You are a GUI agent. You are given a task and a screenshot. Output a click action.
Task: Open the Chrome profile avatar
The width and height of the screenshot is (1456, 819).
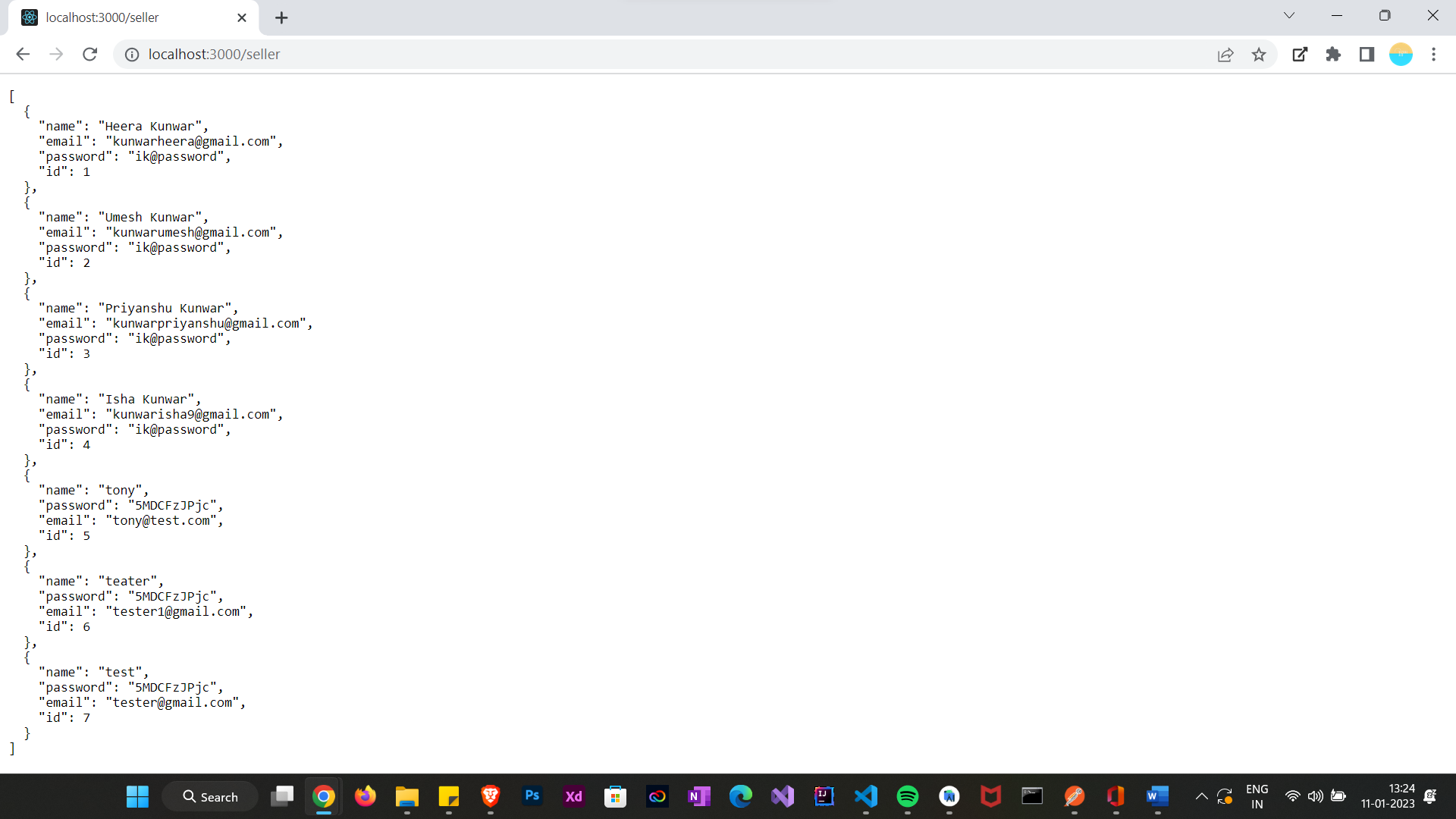pos(1400,54)
